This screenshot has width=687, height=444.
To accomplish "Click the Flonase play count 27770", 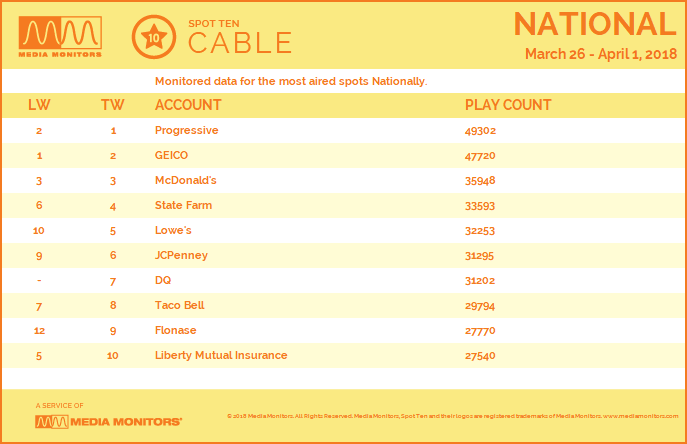I will (x=481, y=330).
